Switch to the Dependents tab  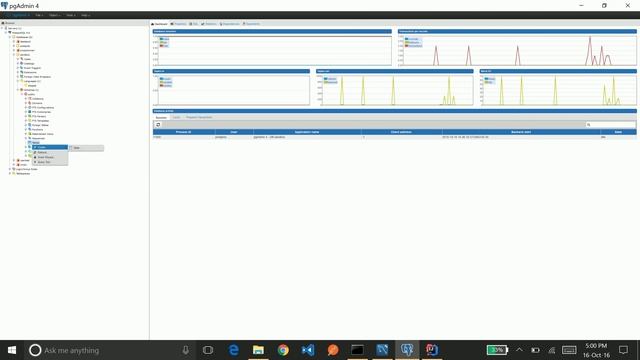click(251, 24)
